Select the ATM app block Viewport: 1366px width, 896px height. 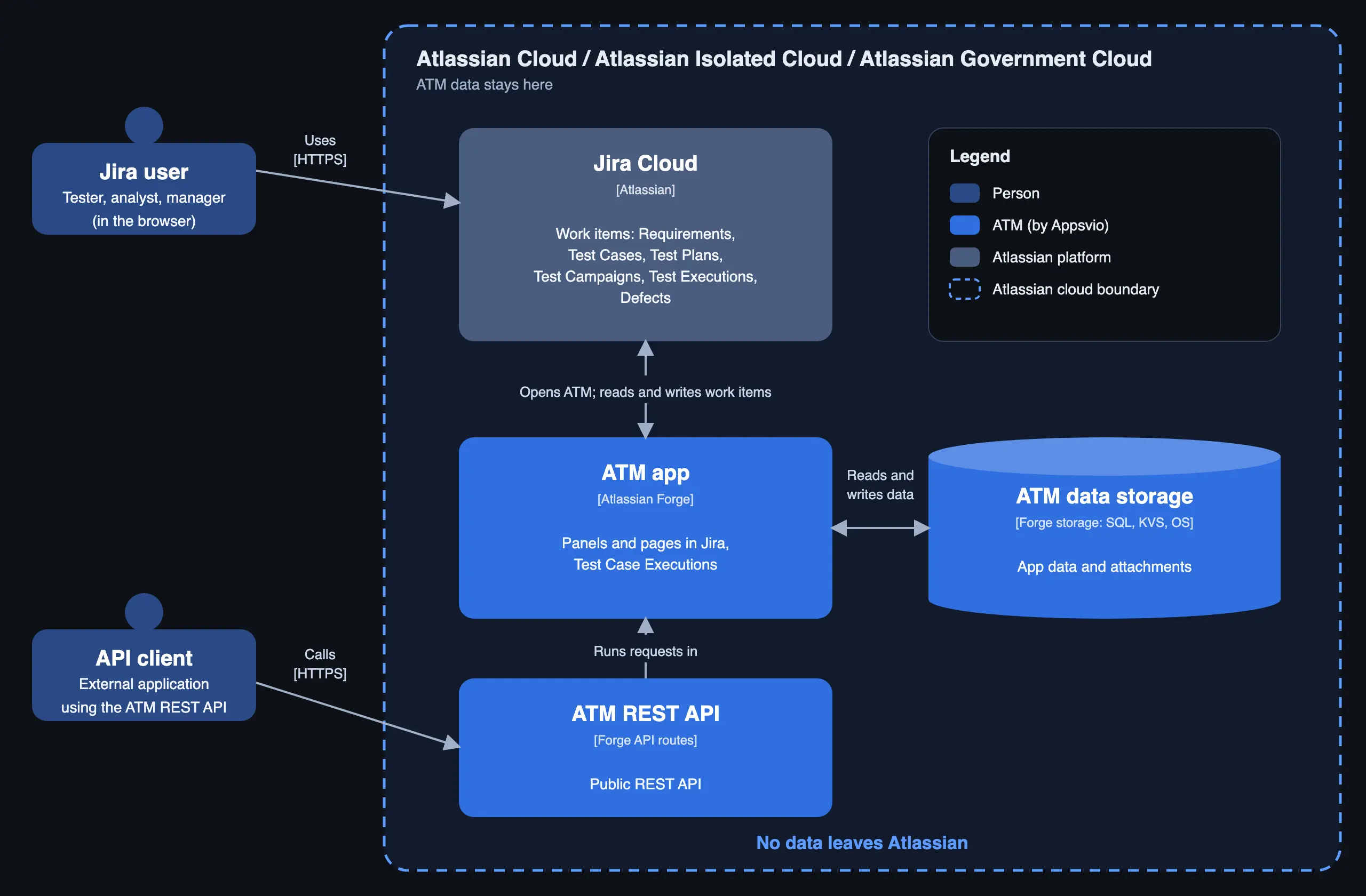(x=645, y=528)
